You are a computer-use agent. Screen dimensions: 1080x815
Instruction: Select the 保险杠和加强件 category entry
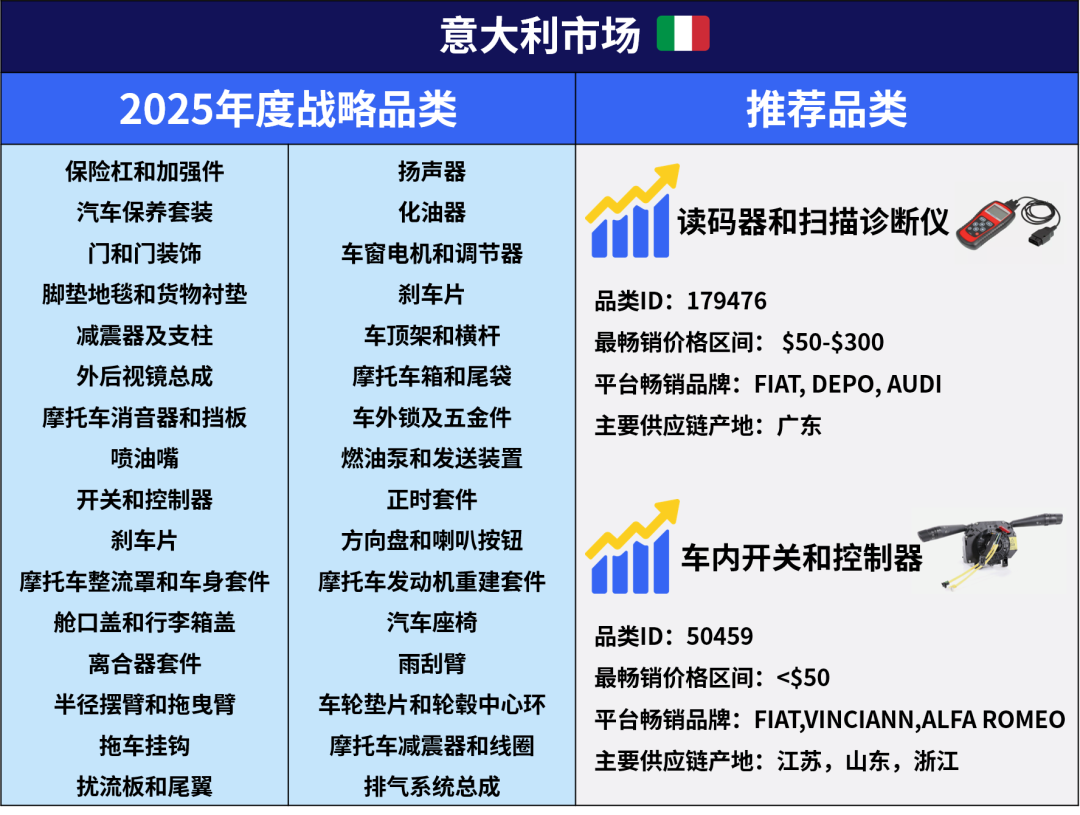pyautogui.click(x=144, y=172)
